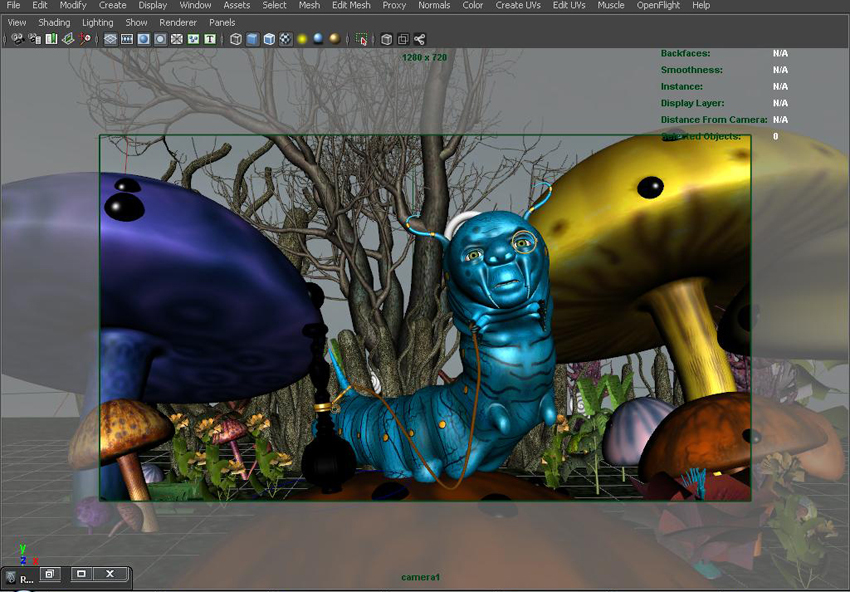Click the Use All Lights yellow sphere
The height and width of the screenshot is (592, 850).
pos(302,39)
